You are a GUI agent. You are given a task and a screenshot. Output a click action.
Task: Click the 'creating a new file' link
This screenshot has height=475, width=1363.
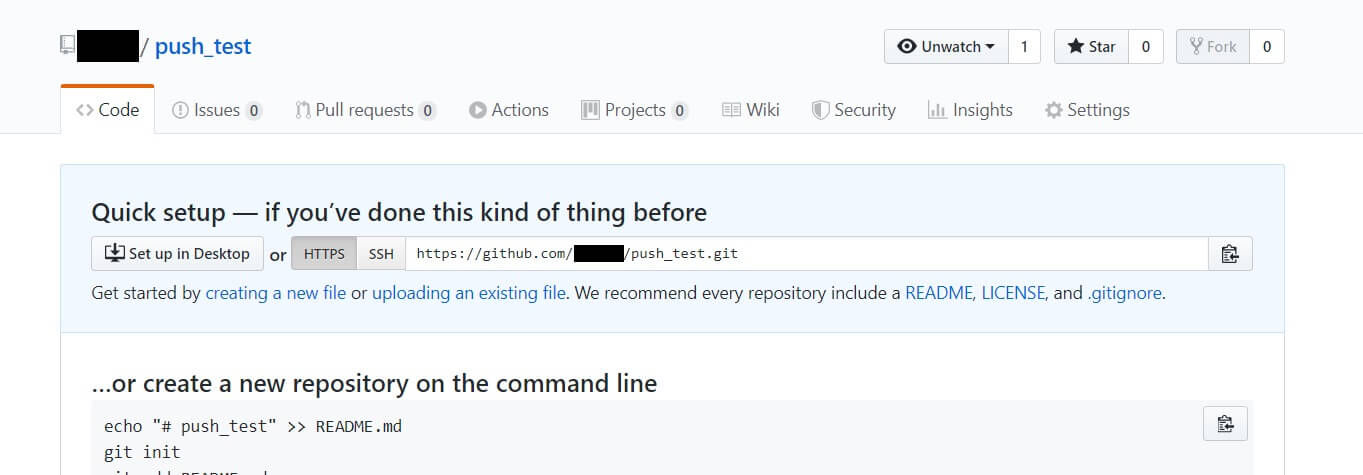276,293
